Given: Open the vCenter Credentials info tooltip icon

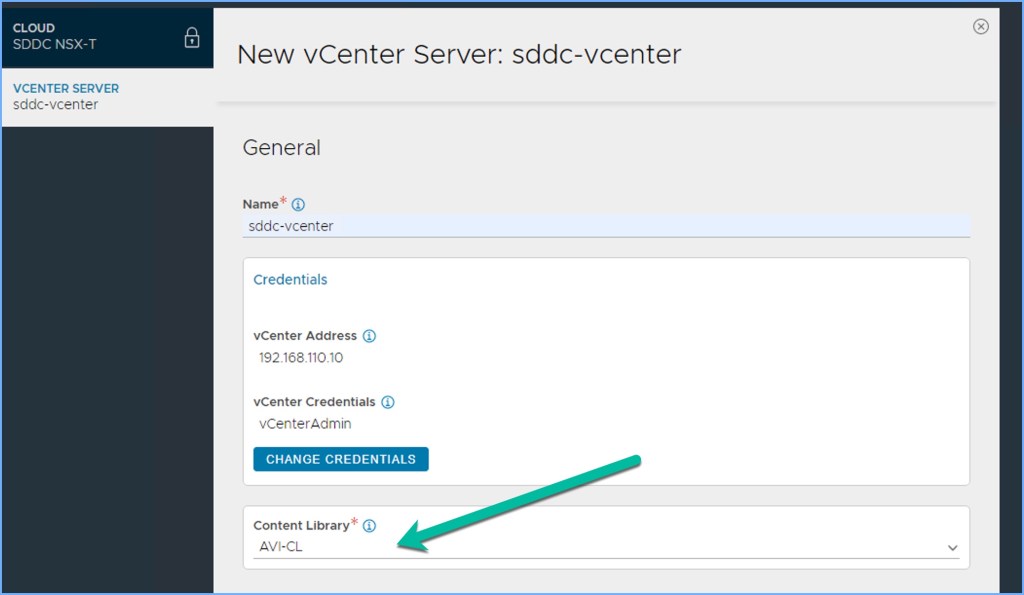Looking at the screenshot, I should [388, 402].
